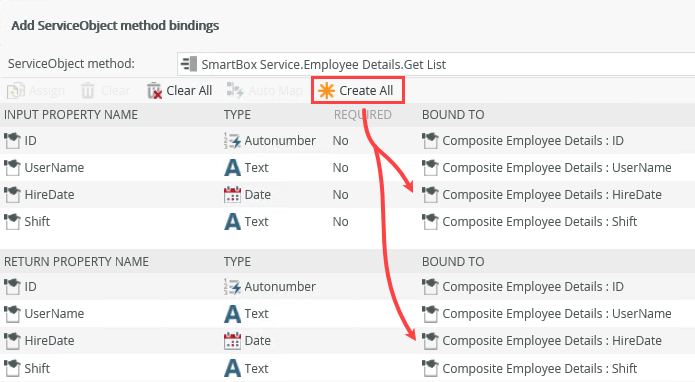The image size is (695, 382).
Task: Click the bound-to icon for return Shift
Action: point(430,368)
